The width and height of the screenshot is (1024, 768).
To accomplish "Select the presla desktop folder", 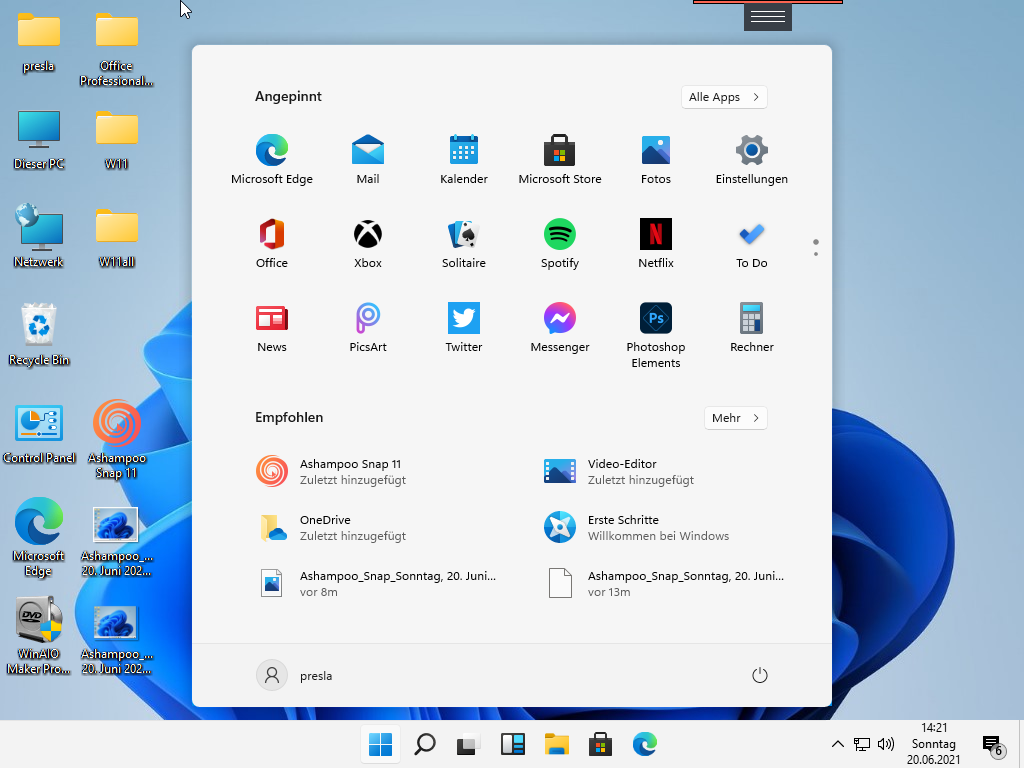I will click(39, 42).
